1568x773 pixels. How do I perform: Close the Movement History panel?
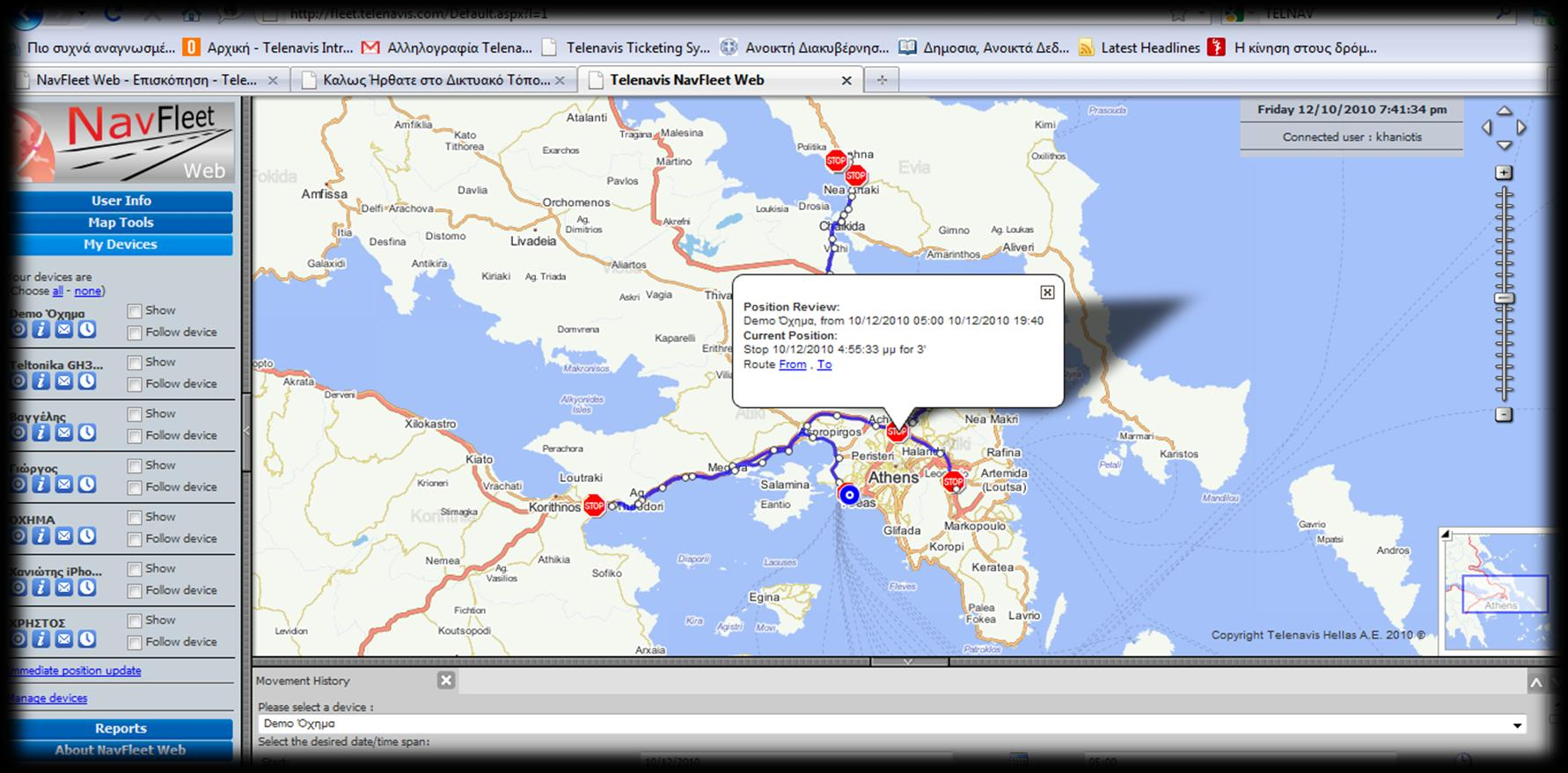[446, 680]
